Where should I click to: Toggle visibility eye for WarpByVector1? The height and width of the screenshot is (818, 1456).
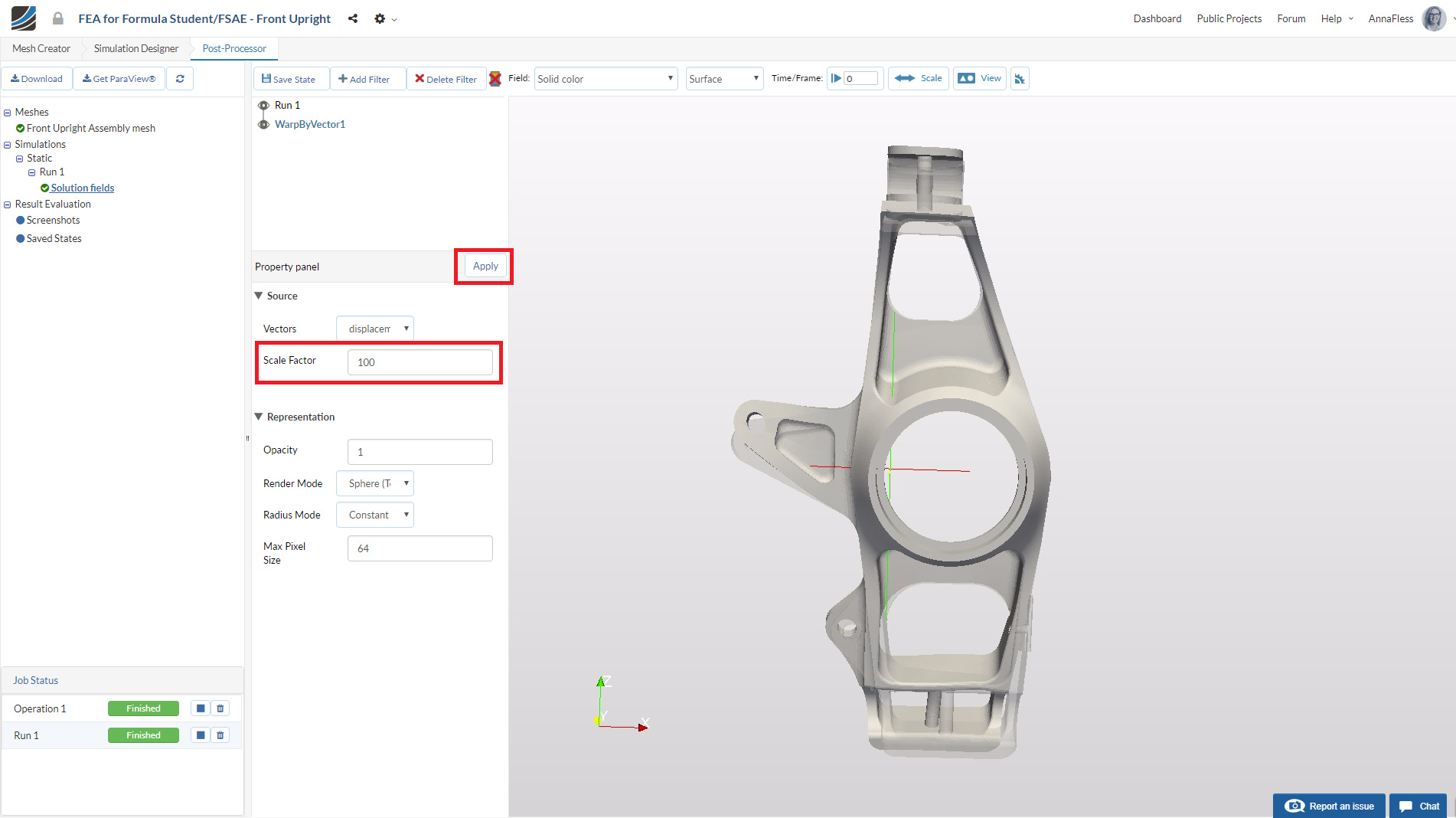pos(263,124)
